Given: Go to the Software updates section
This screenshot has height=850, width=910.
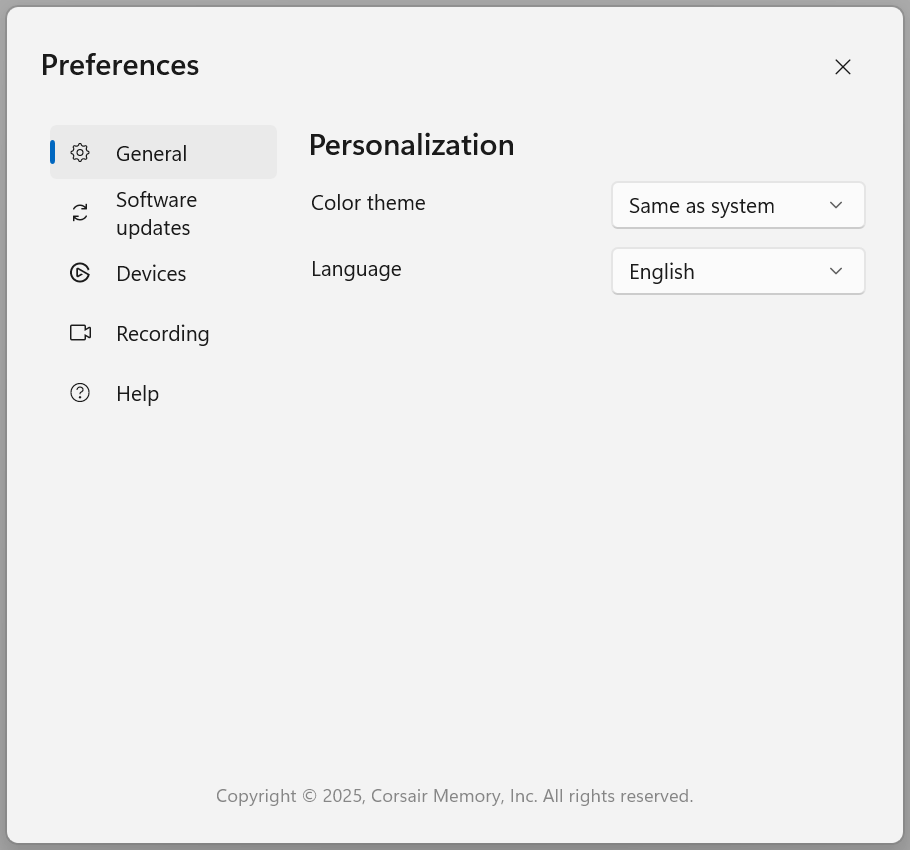Looking at the screenshot, I should [156, 213].
